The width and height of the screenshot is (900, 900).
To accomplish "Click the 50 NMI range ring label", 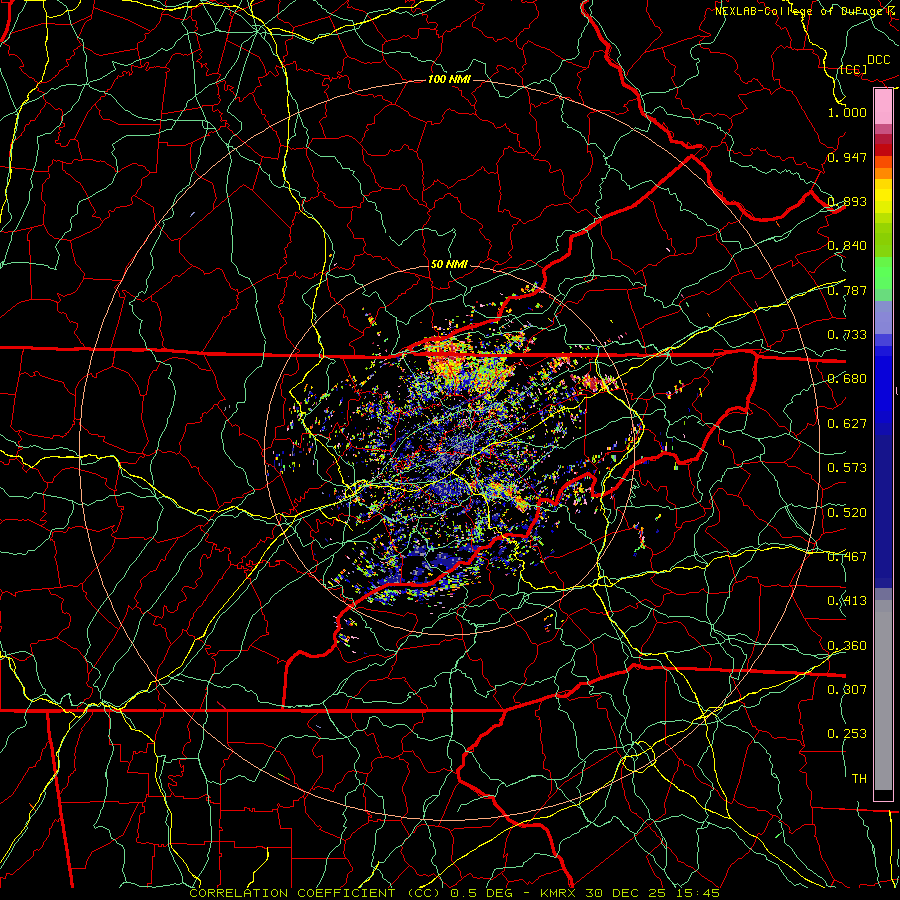I will tap(449, 264).
